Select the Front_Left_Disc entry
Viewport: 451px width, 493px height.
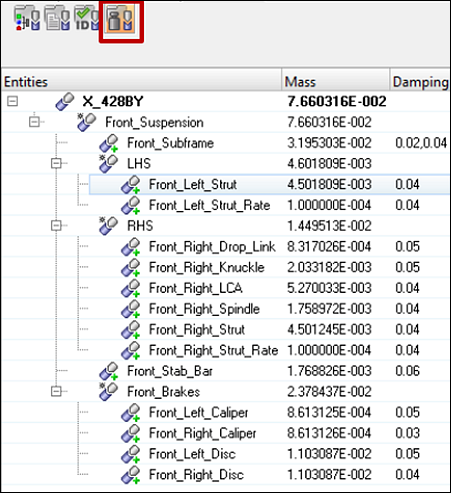point(192,454)
